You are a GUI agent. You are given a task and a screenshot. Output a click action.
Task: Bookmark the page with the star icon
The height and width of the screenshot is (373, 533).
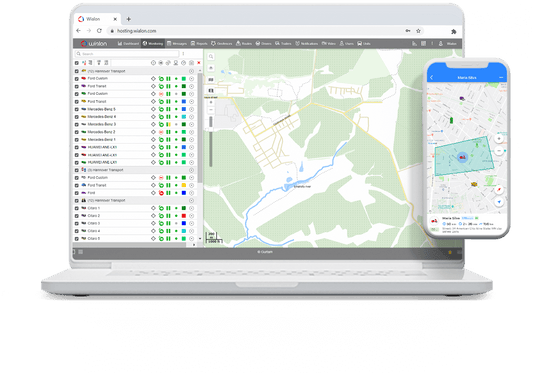418,31
